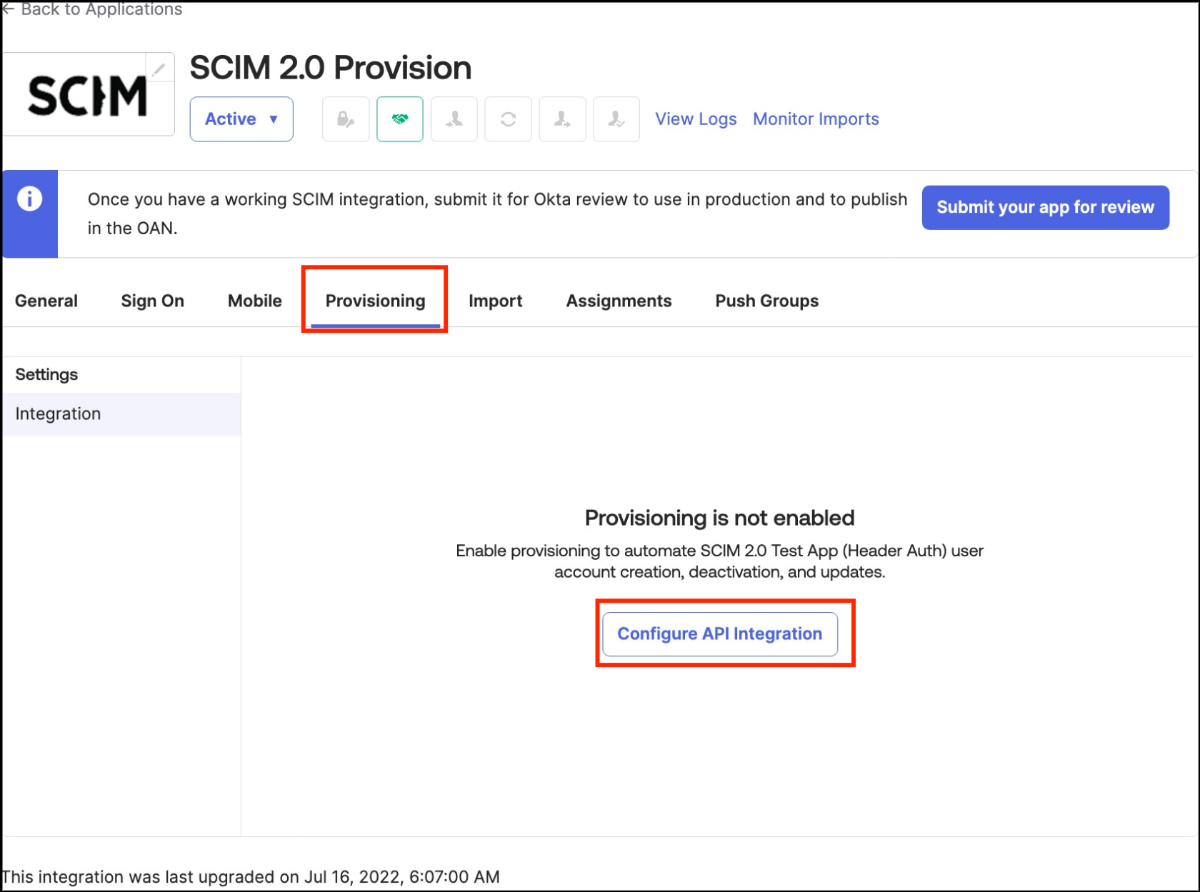
Task: Switch to the General tab
Action: point(46,301)
